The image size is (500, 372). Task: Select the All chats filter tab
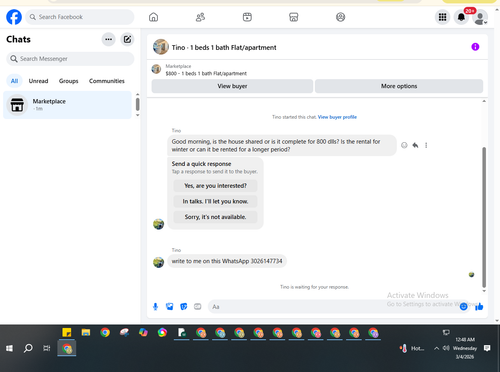(x=14, y=81)
